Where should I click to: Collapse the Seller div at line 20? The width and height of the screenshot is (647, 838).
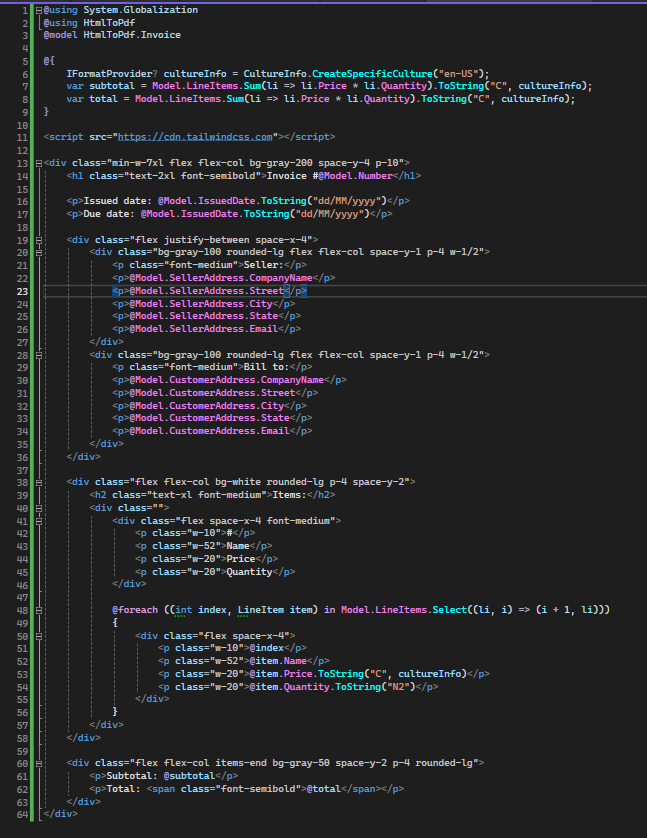tap(38, 252)
